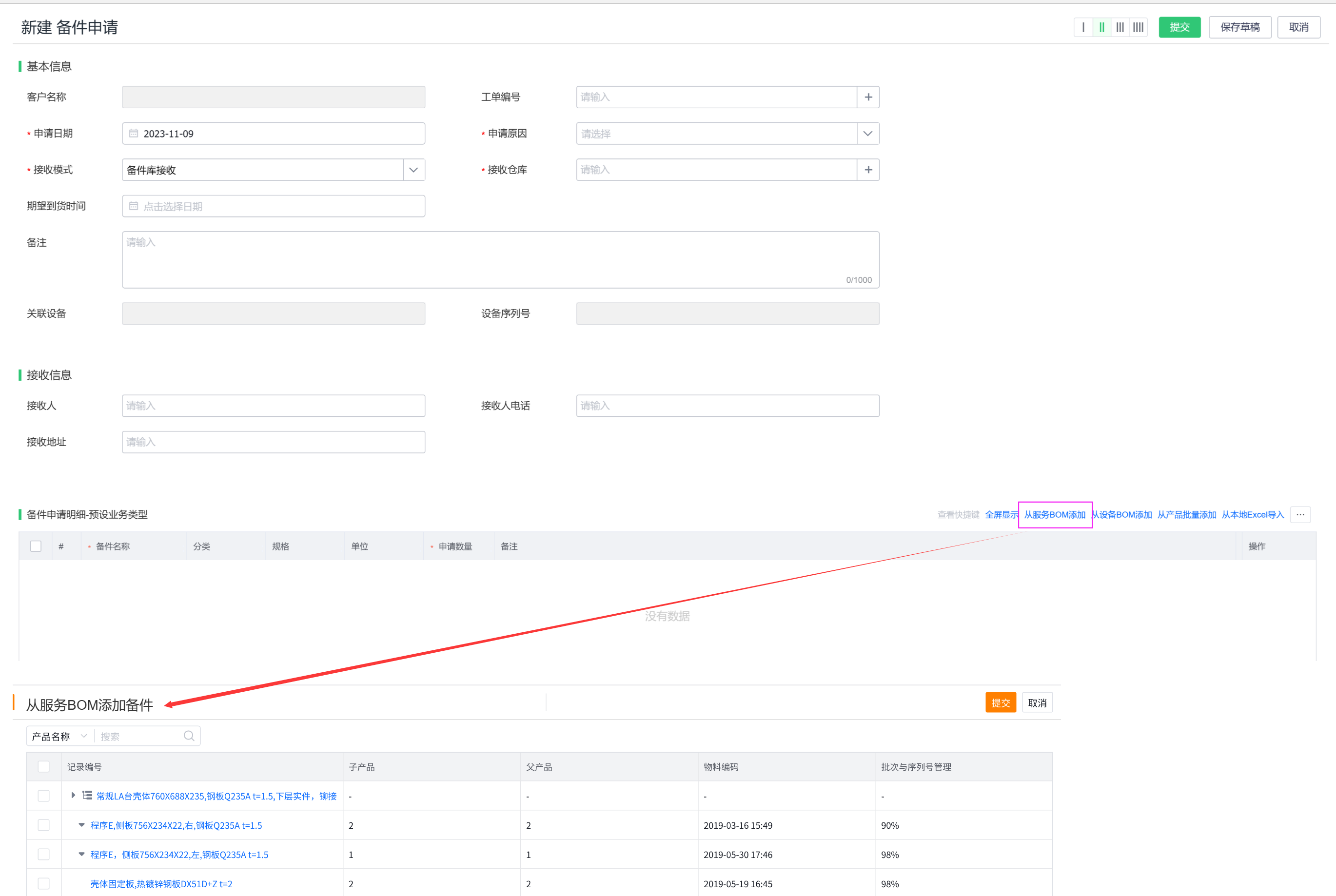Screen dimensions: 1336x896
Task: Open the 接收模式 dropdown
Action: tap(413, 170)
